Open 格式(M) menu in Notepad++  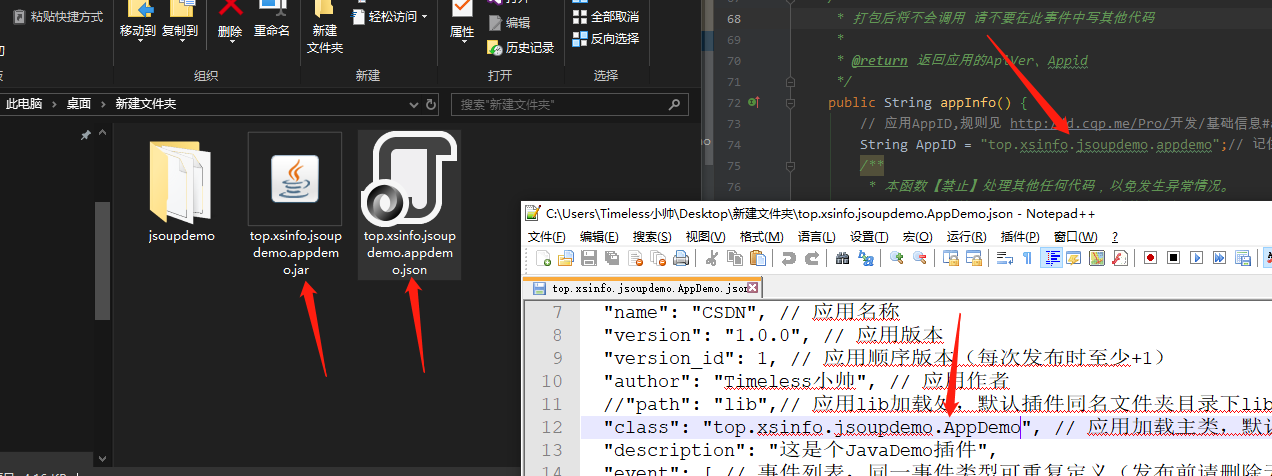tap(762, 237)
